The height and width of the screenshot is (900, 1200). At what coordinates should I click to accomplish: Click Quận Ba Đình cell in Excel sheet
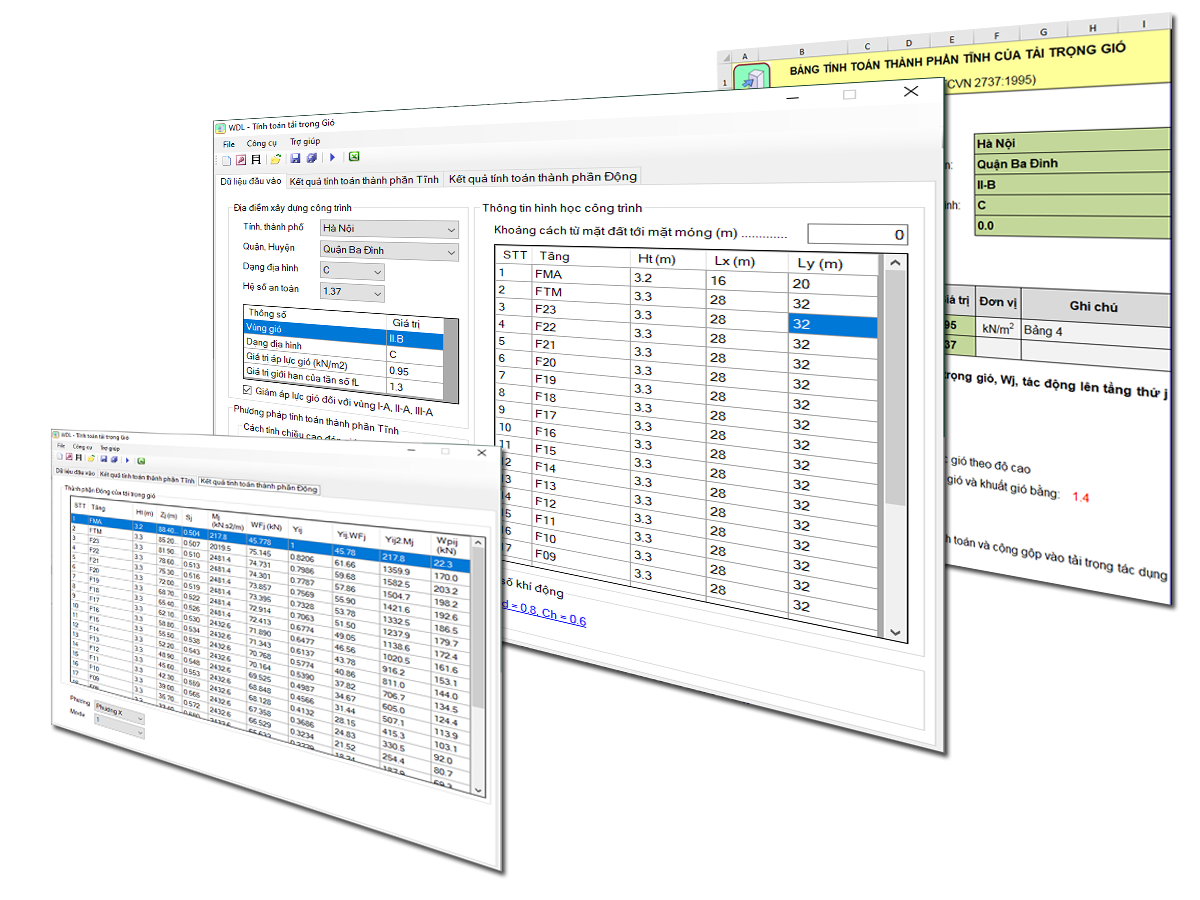click(x=1072, y=164)
